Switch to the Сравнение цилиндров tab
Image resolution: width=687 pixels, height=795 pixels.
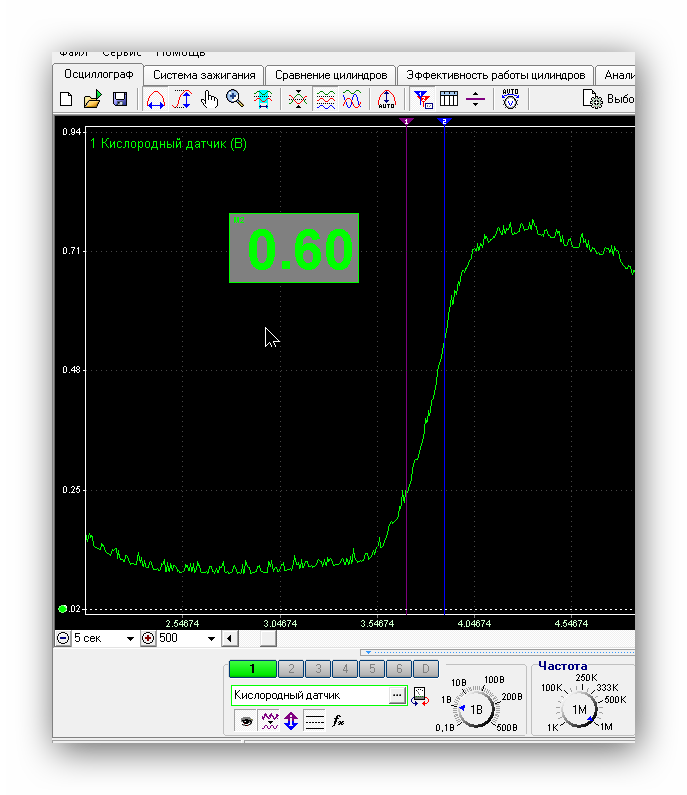click(331, 76)
